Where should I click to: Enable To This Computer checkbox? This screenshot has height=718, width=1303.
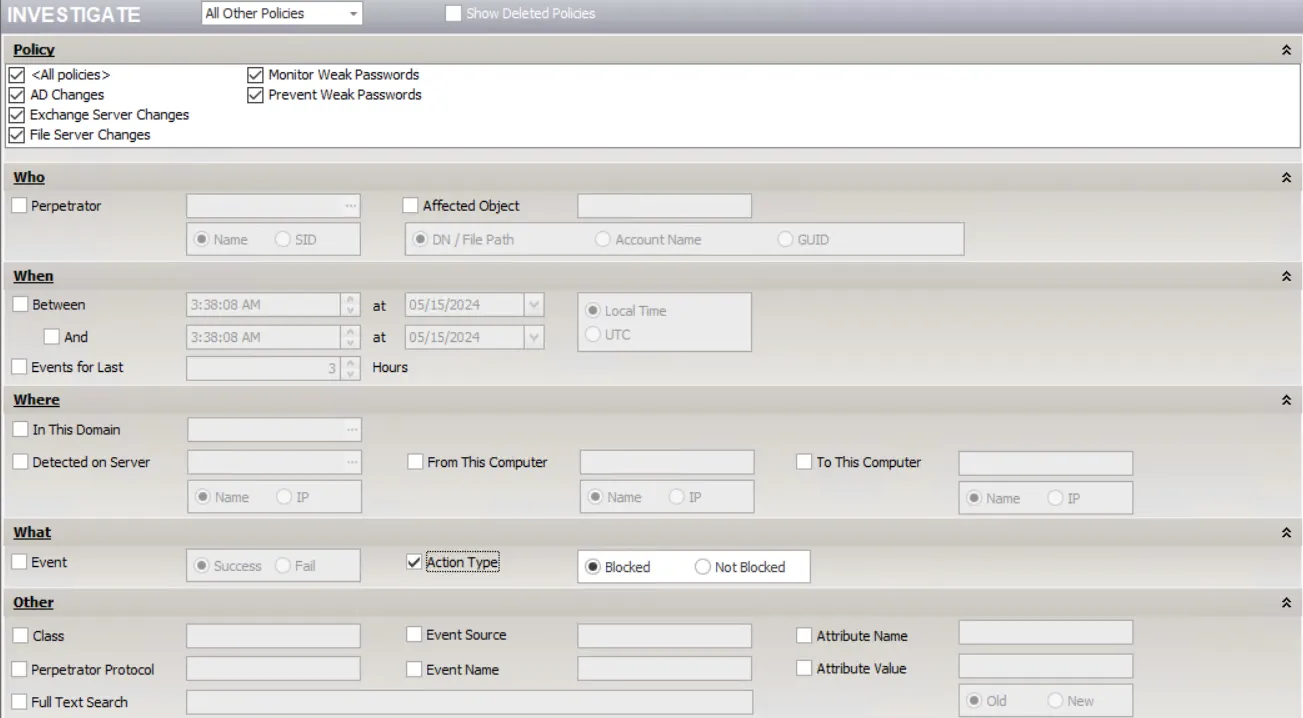[x=804, y=462]
